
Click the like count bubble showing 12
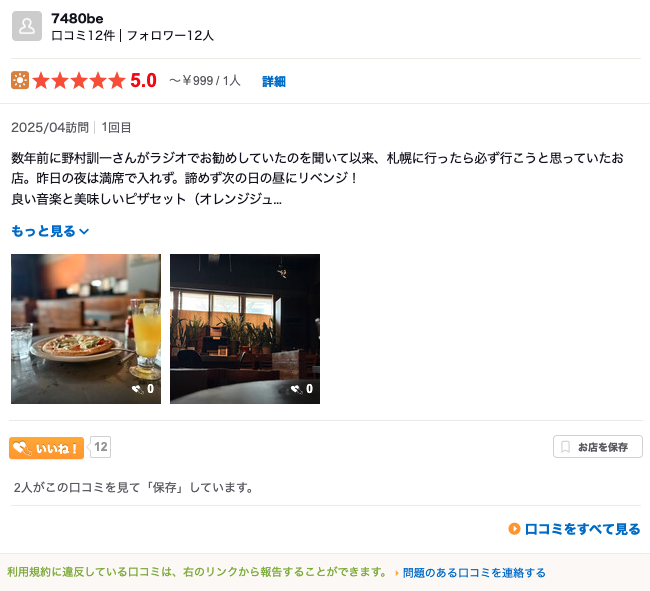pos(101,447)
